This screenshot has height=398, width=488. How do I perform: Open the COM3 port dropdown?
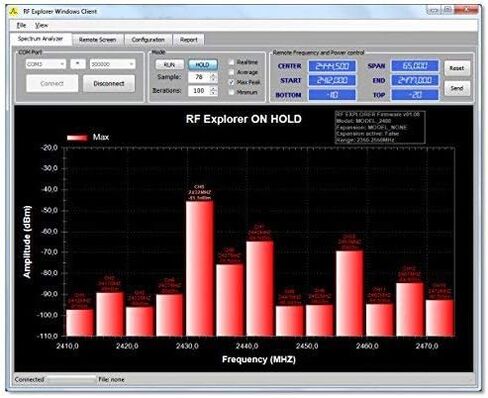[46, 64]
